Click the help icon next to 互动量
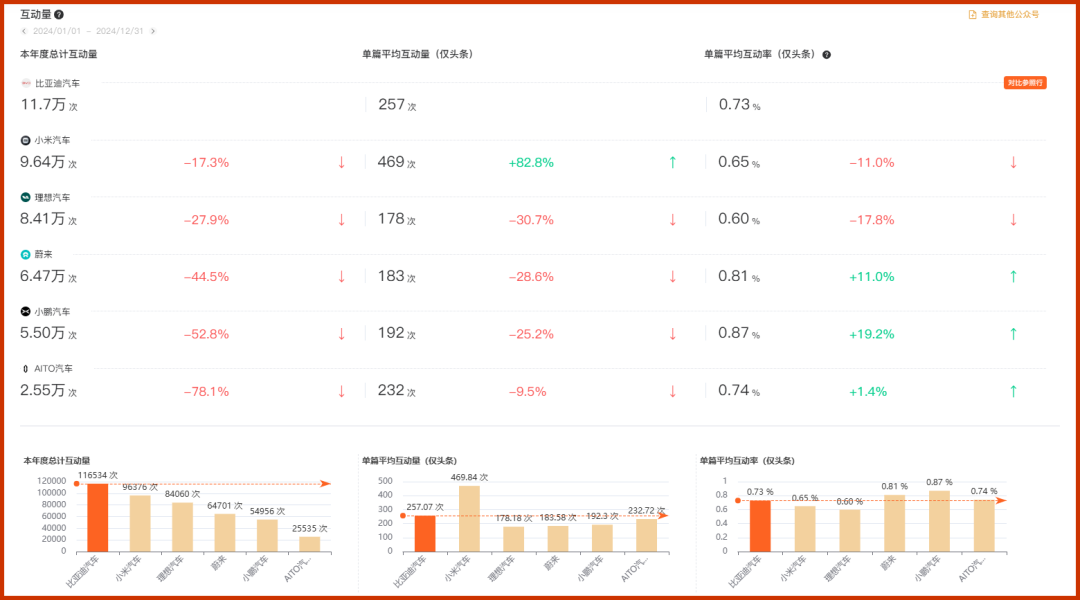The image size is (1080, 600). tap(59, 14)
